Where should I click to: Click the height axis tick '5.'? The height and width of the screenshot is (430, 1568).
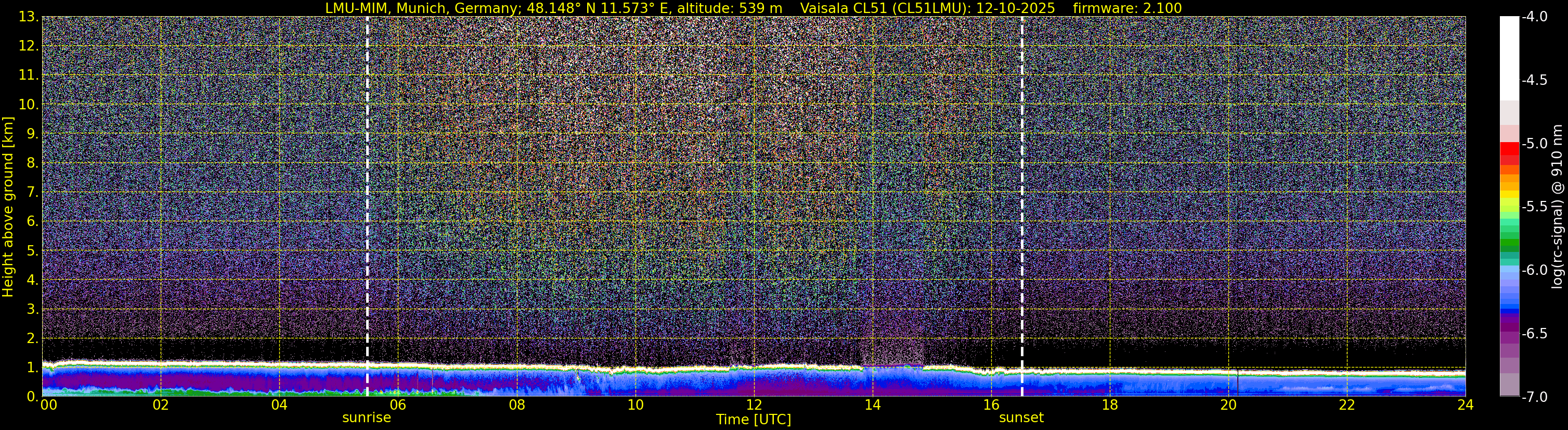(x=33, y=250)
